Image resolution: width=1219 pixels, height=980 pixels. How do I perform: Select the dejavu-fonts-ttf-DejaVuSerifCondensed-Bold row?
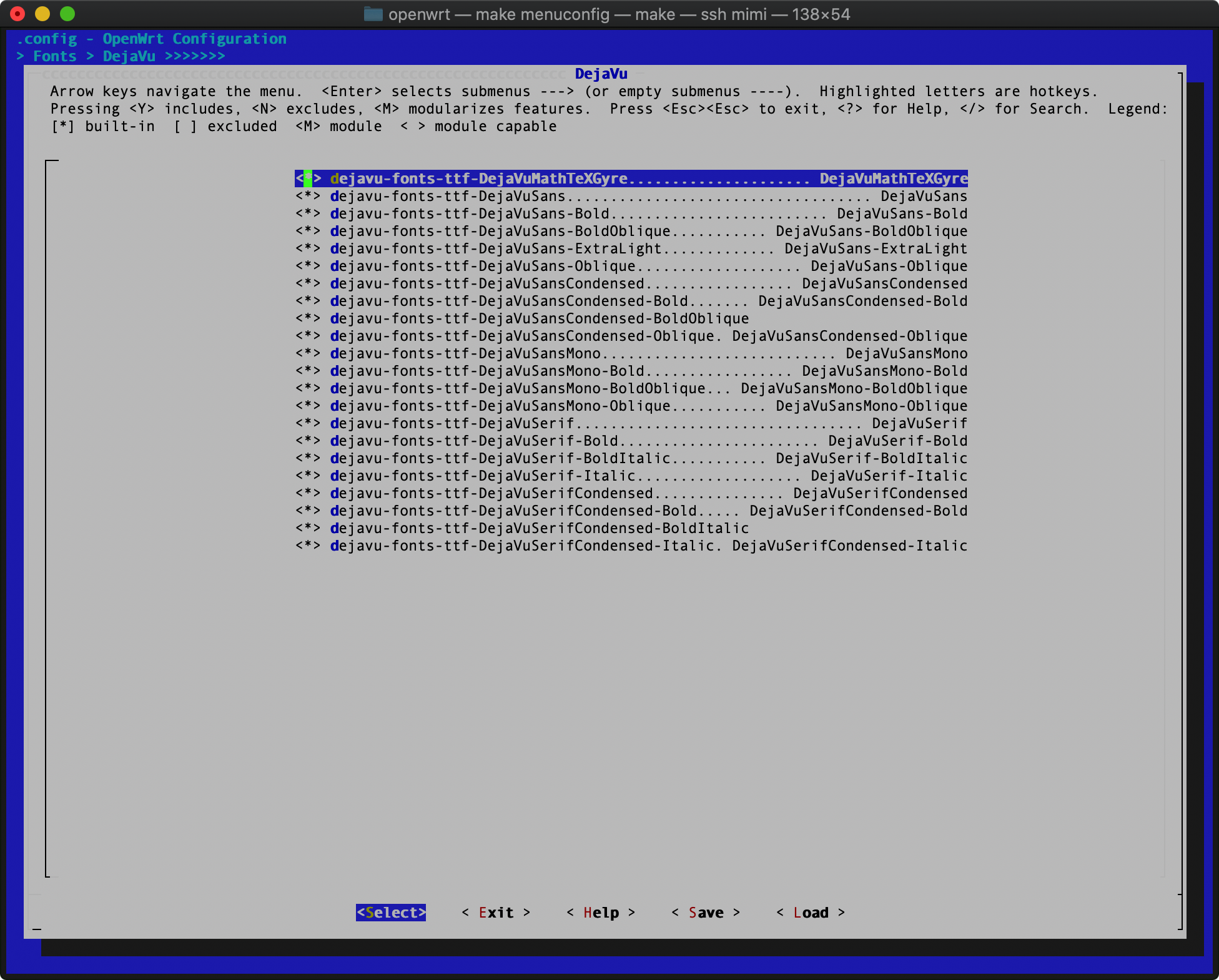pos(631,511)
